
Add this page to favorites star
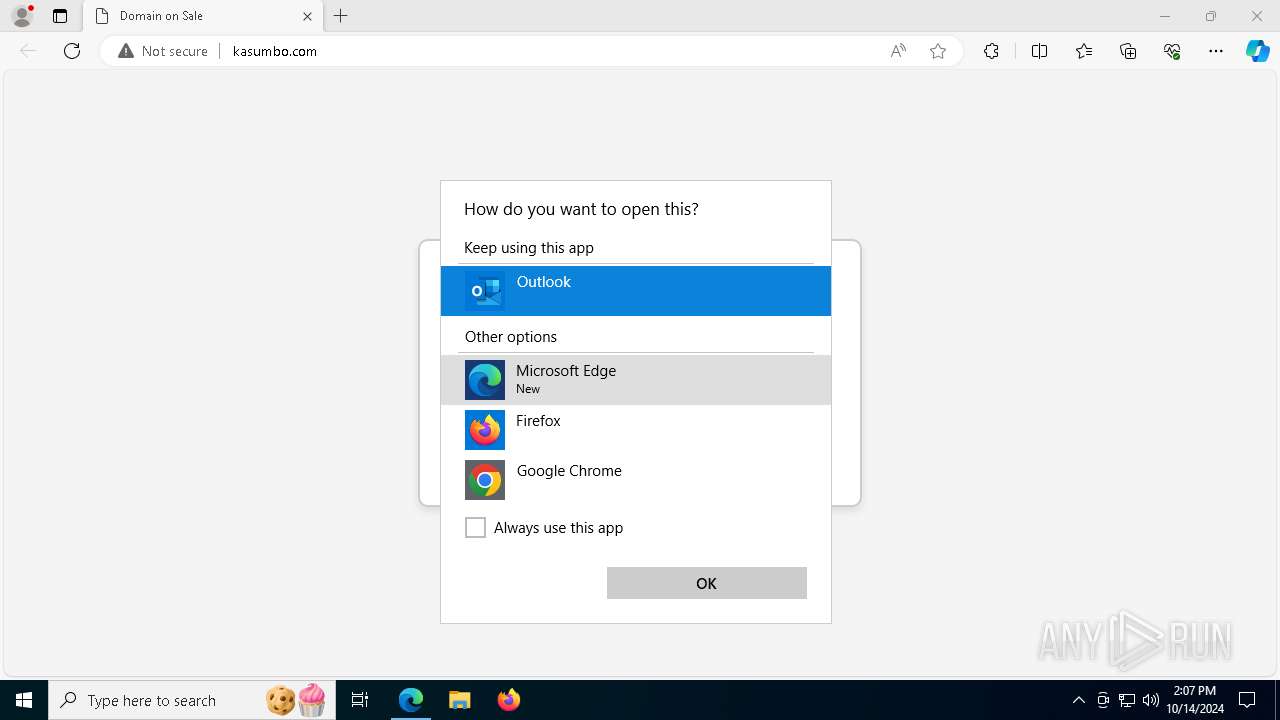(938, 51)
